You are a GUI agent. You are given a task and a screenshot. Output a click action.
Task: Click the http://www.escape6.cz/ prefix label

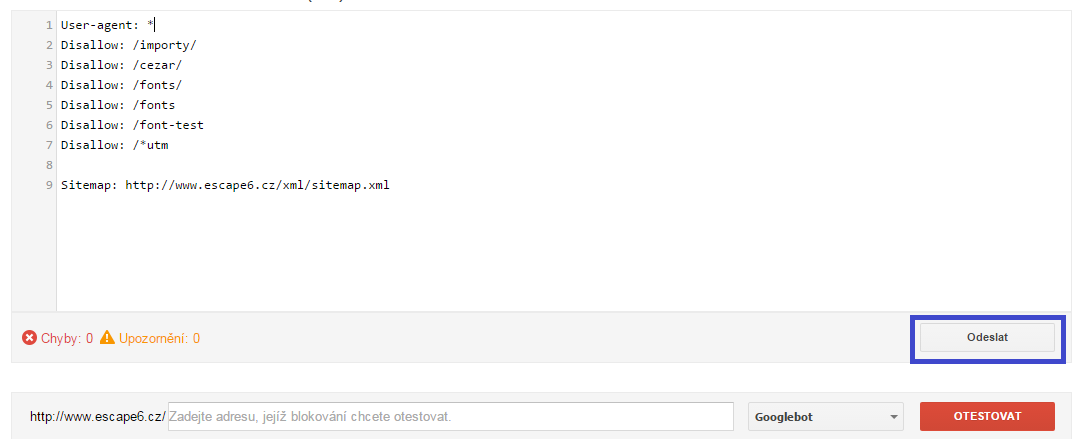[98, 417]
